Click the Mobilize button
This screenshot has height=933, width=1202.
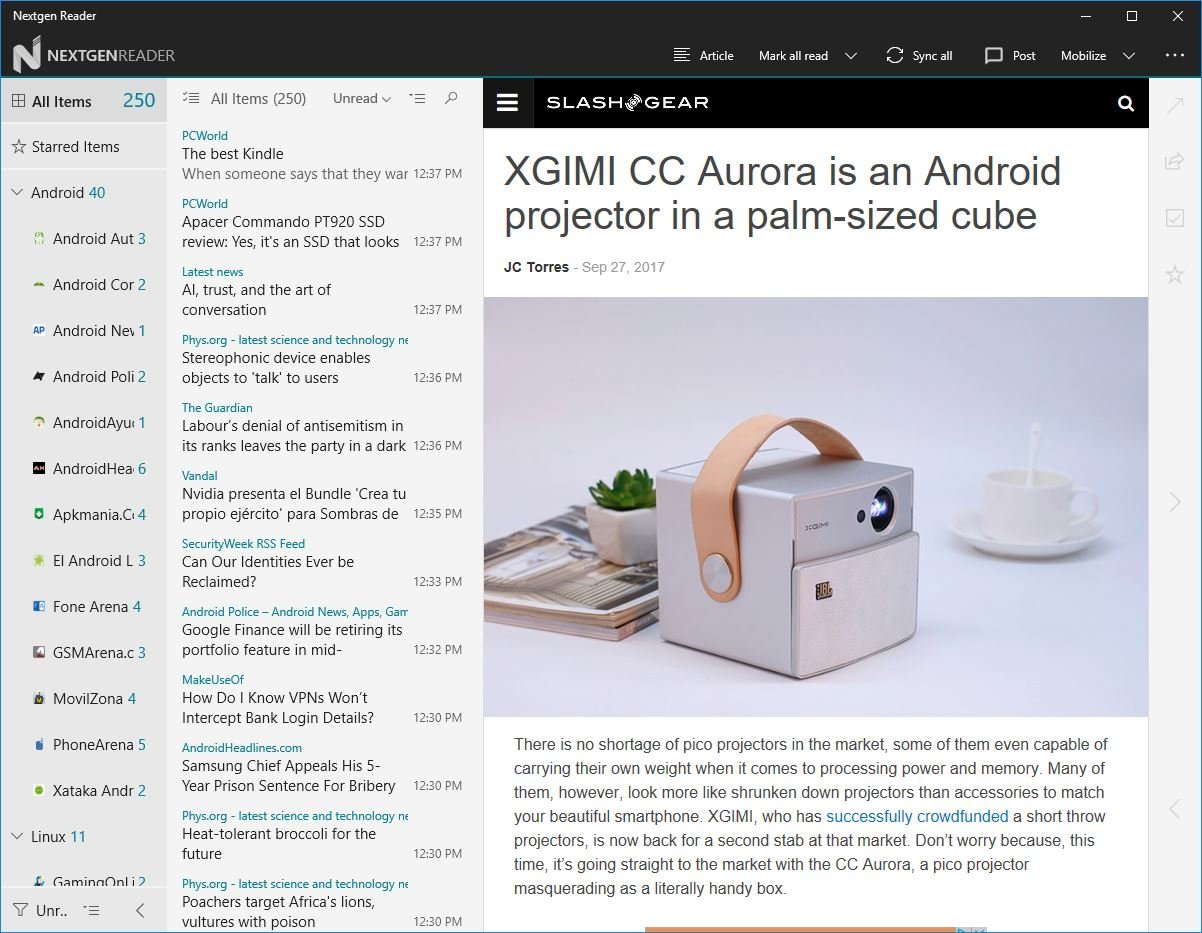[x=1083, y=56]
